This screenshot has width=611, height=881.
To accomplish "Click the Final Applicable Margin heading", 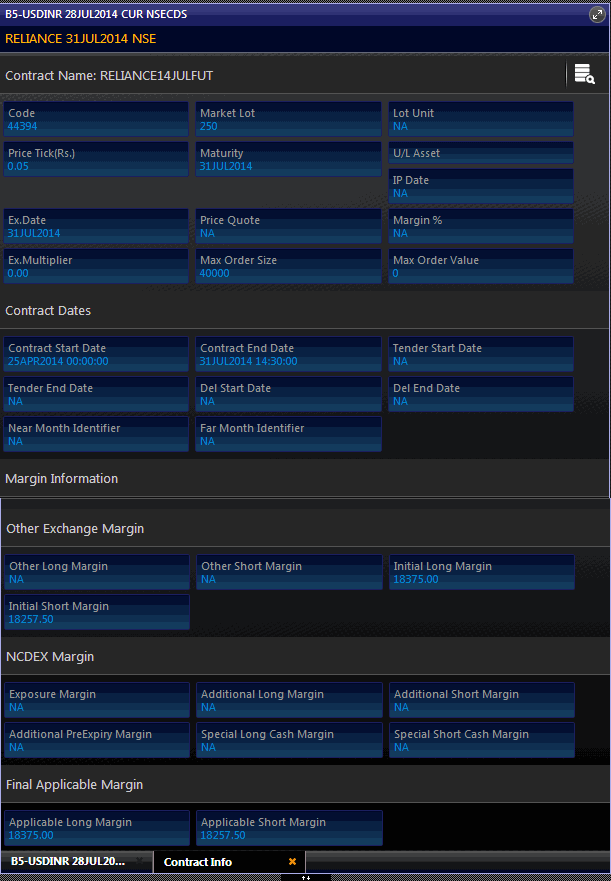I will 75,785.
